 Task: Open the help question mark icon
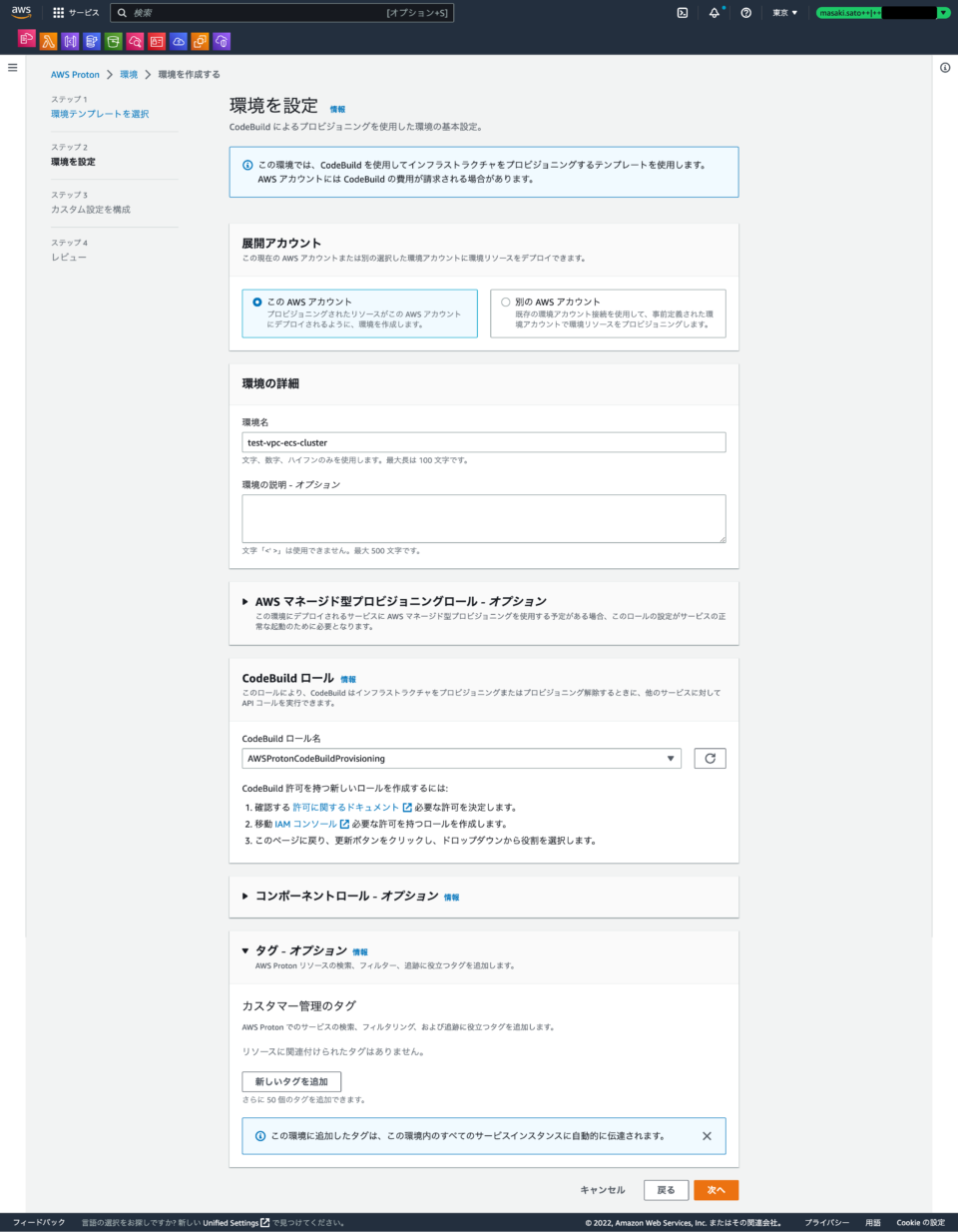point(746,13)
